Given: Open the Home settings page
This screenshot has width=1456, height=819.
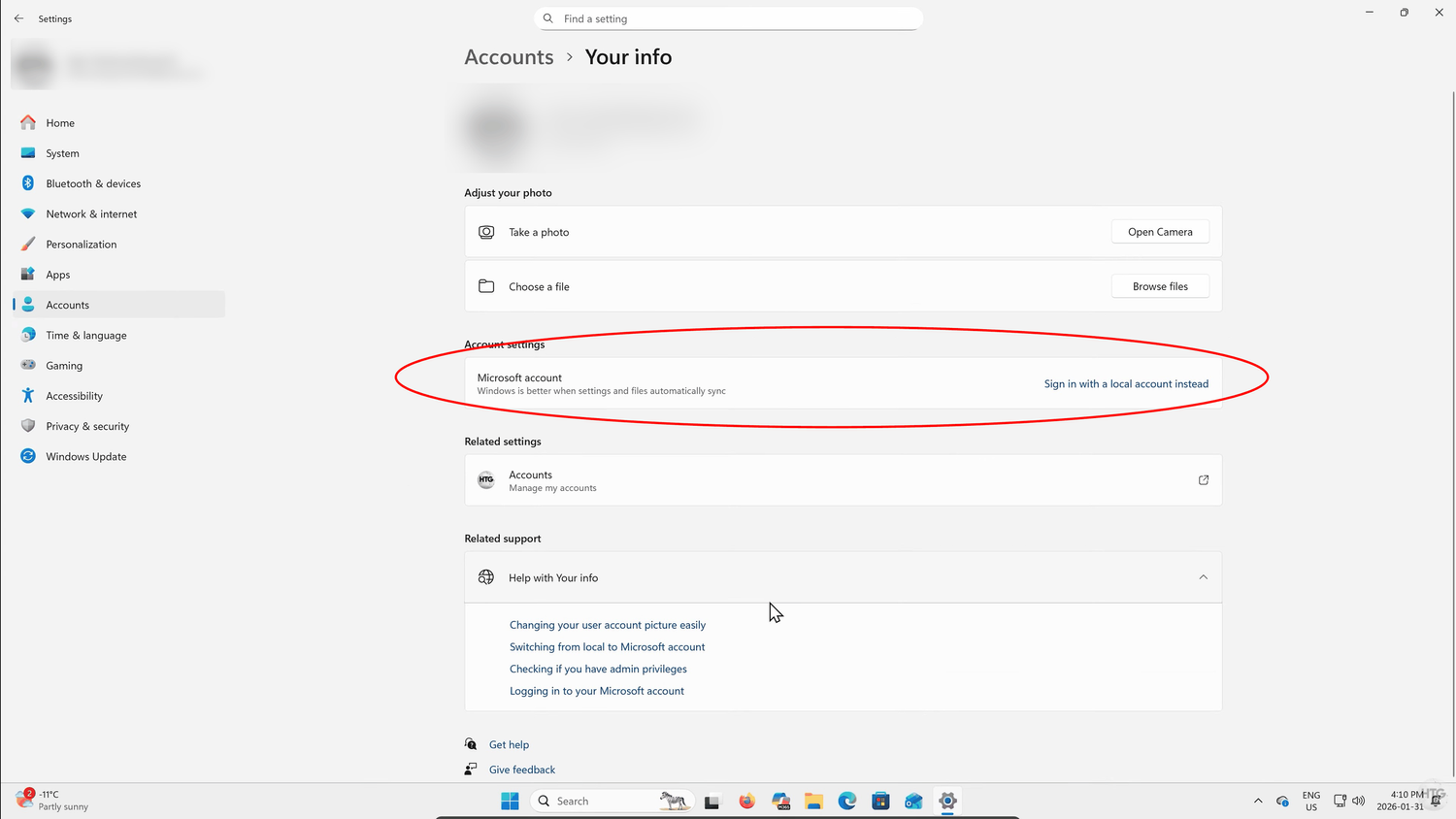Looking at the screenshot, I should coord(118,123).
